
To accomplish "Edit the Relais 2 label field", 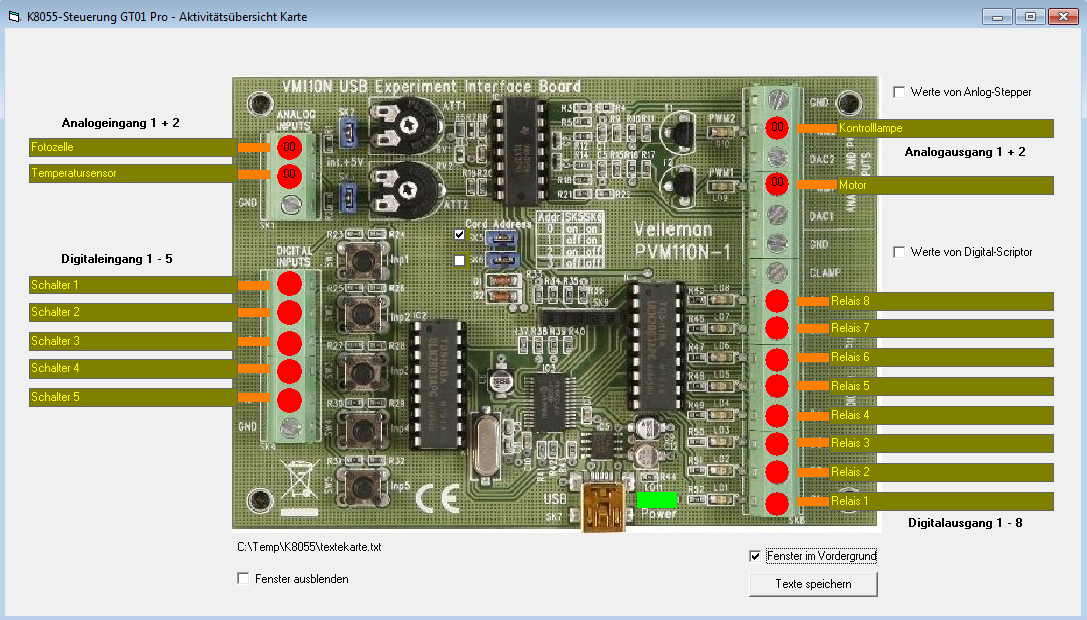I will 941,472.
